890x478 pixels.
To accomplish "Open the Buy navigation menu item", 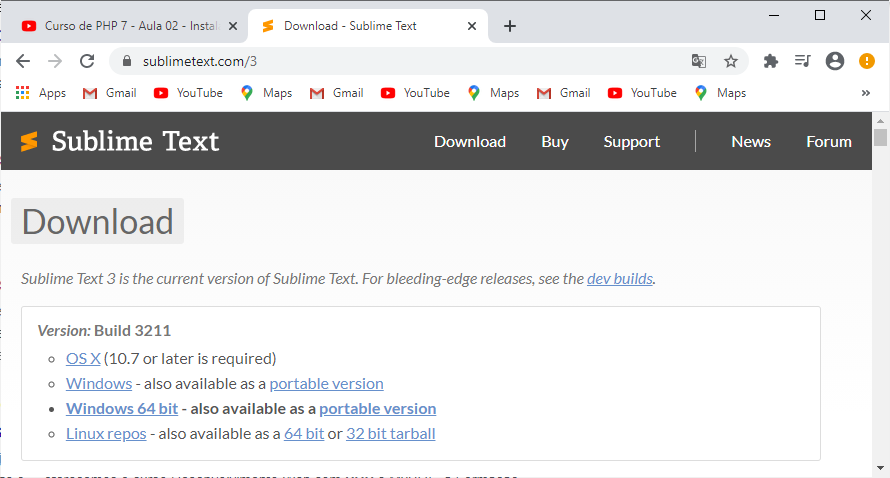I will [555, 141].
